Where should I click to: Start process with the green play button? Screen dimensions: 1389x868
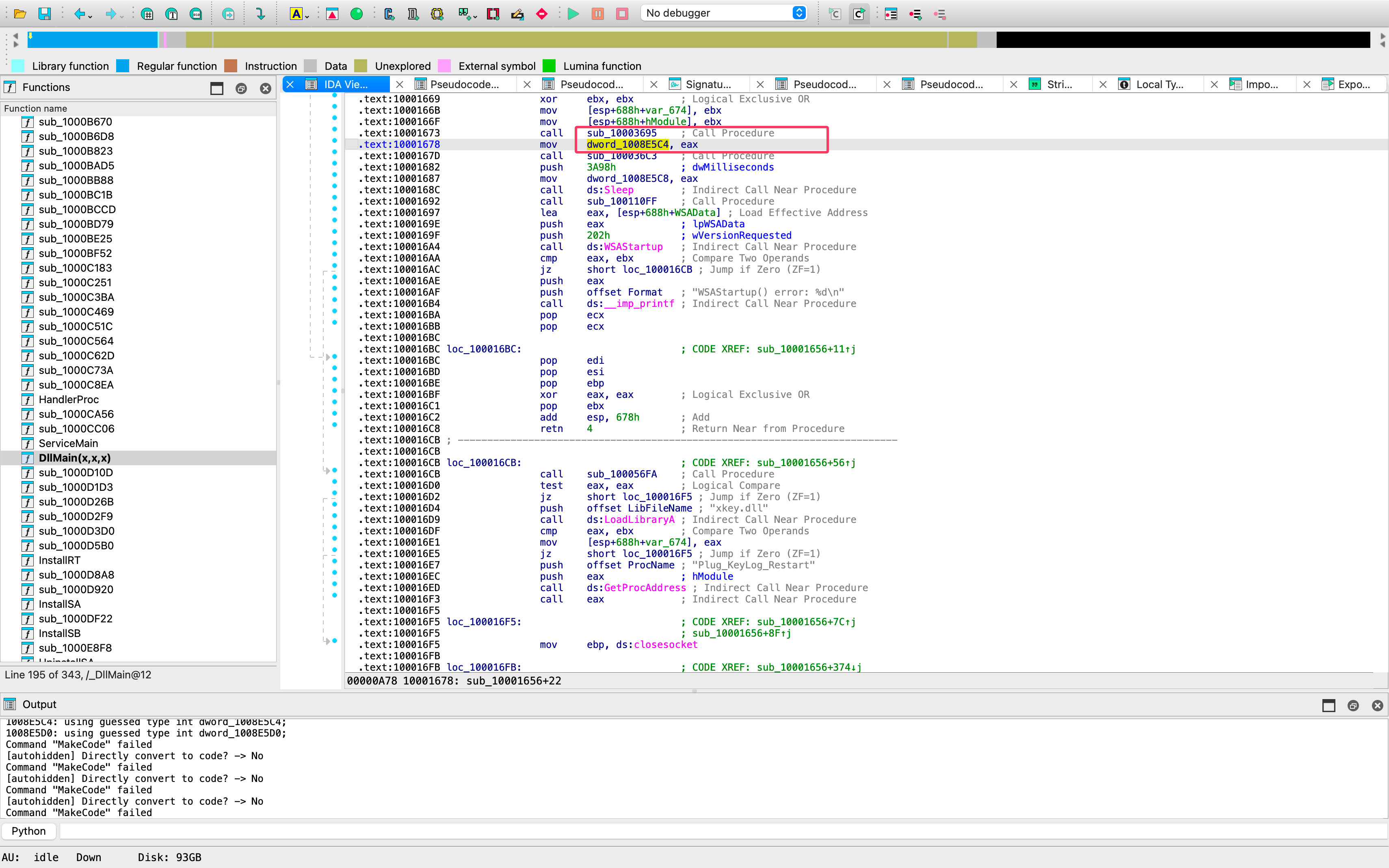tap(573, 13)
